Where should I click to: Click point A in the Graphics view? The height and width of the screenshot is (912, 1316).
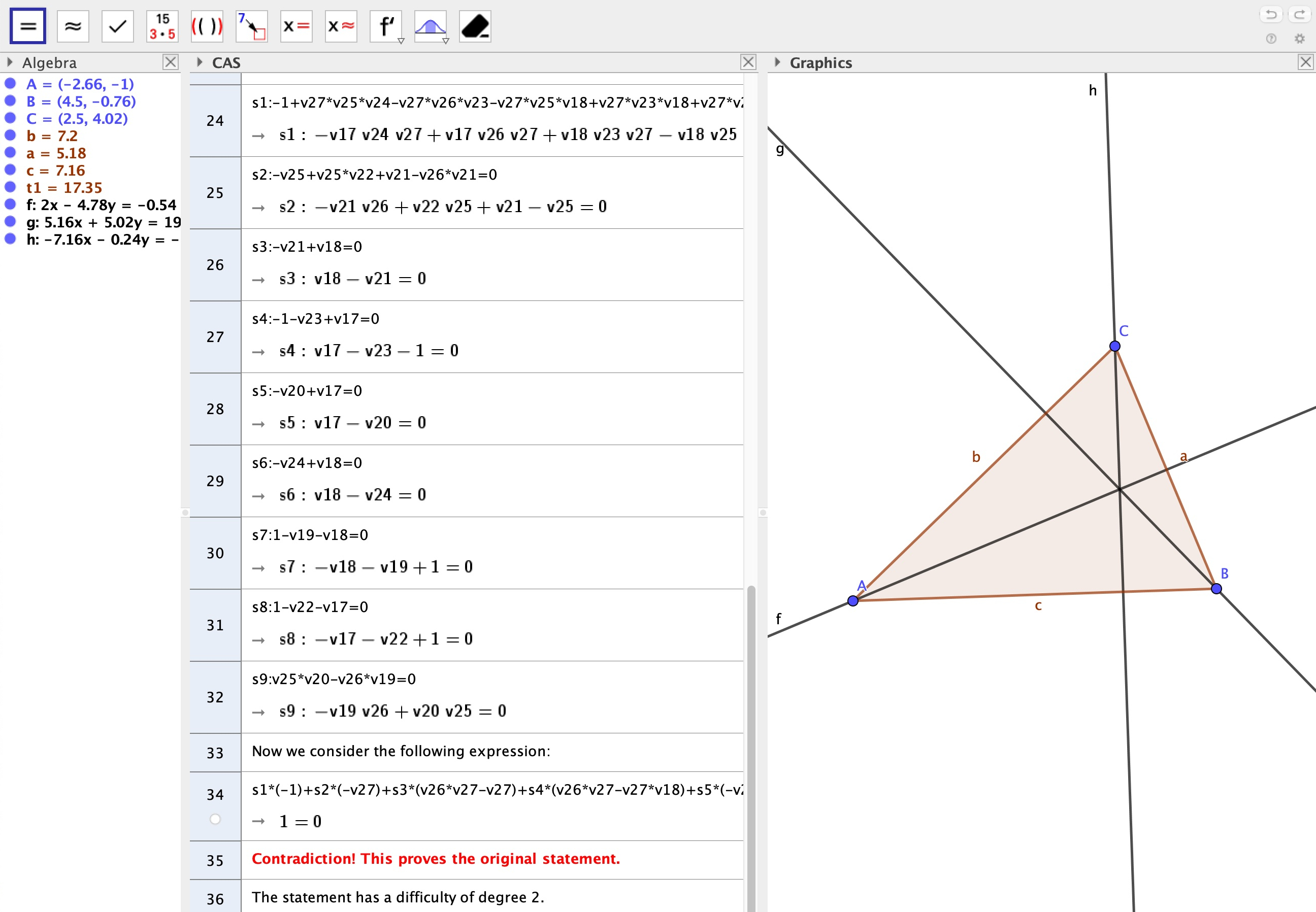[x=852, y=600]
